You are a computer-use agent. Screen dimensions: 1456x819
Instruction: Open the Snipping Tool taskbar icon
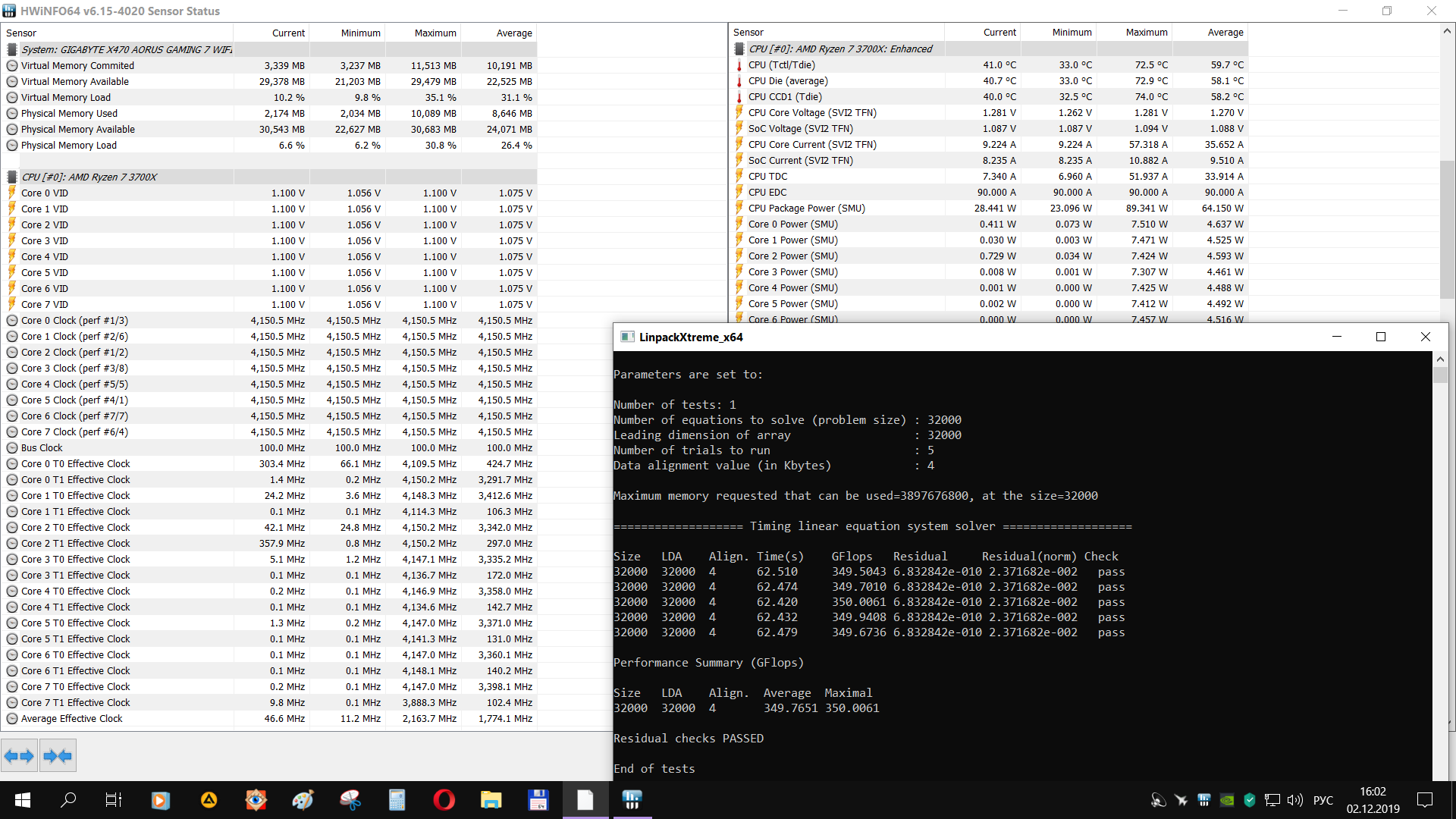[x=350, y=799]
